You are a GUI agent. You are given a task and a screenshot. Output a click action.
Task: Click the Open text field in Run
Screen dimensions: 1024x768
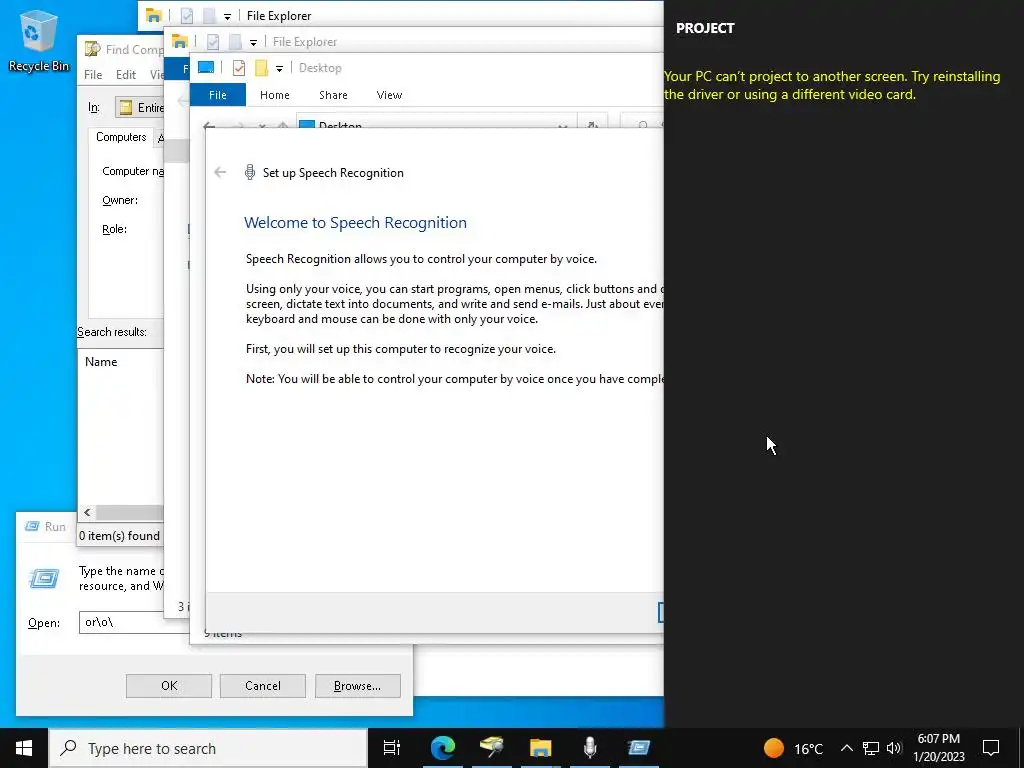click(x=135, y=622)
